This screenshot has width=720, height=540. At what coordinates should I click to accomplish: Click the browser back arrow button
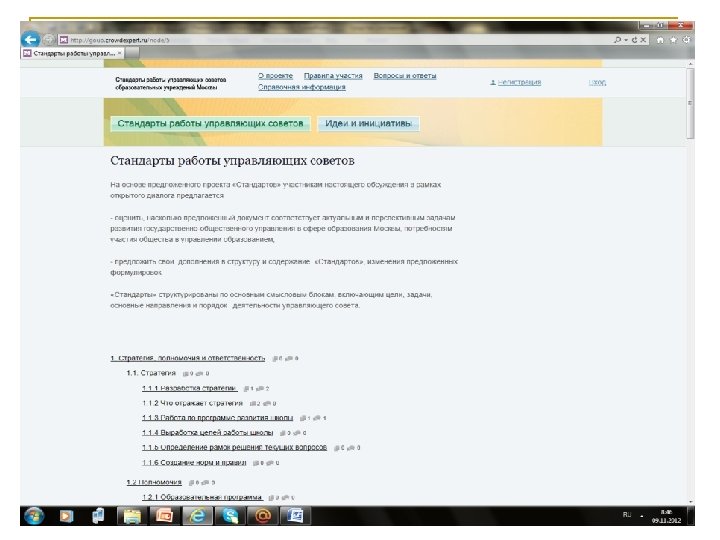pyautogui.click(x=31, y=39)
